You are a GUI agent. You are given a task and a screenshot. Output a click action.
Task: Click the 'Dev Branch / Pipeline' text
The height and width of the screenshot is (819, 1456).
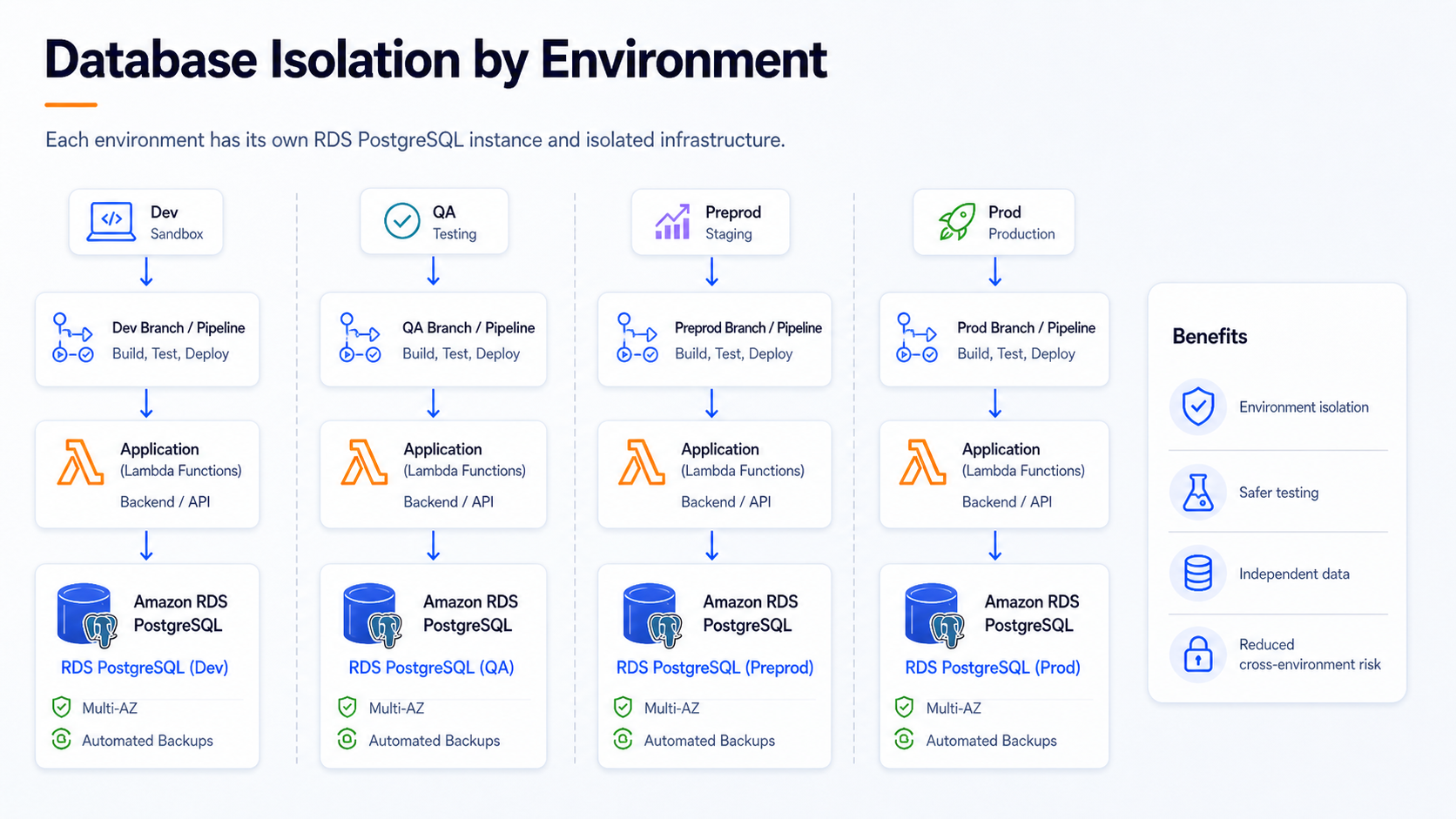[179, 328]
